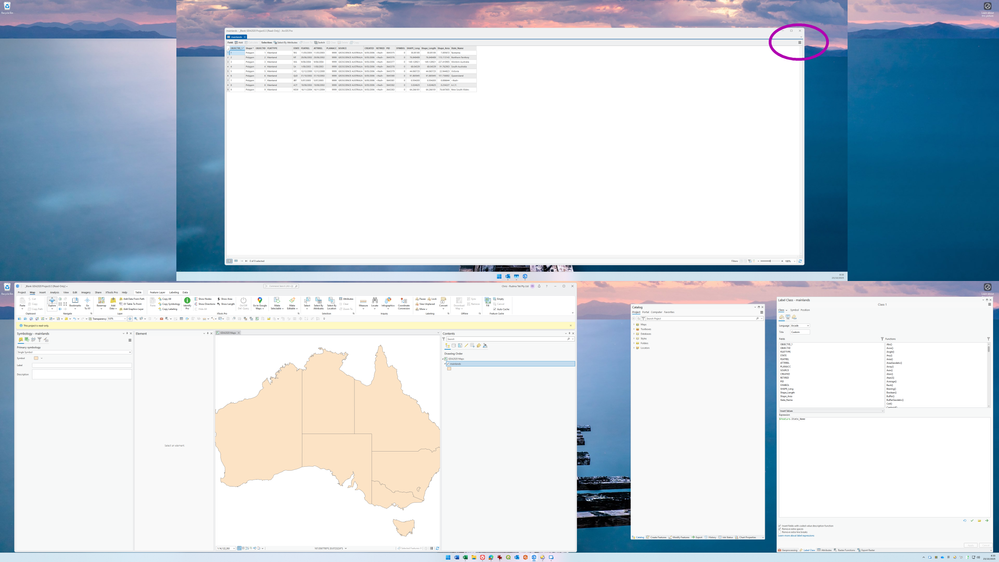999x562 pixels.
Task: Expand the Folders node in Catalog
Action: 634,343
